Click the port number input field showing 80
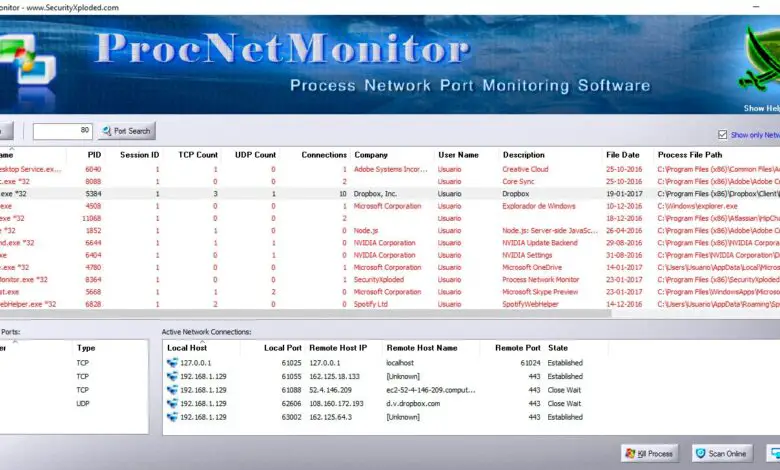This screenshot has height=470, width=780. click(x=62, y=131)
